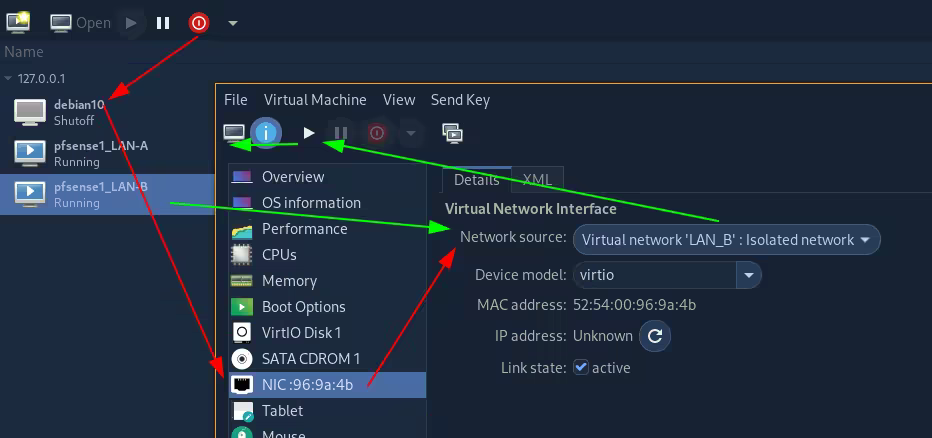932x438 pixels.
Task: Select Memory in the hardware list
Action: [328, 281]
